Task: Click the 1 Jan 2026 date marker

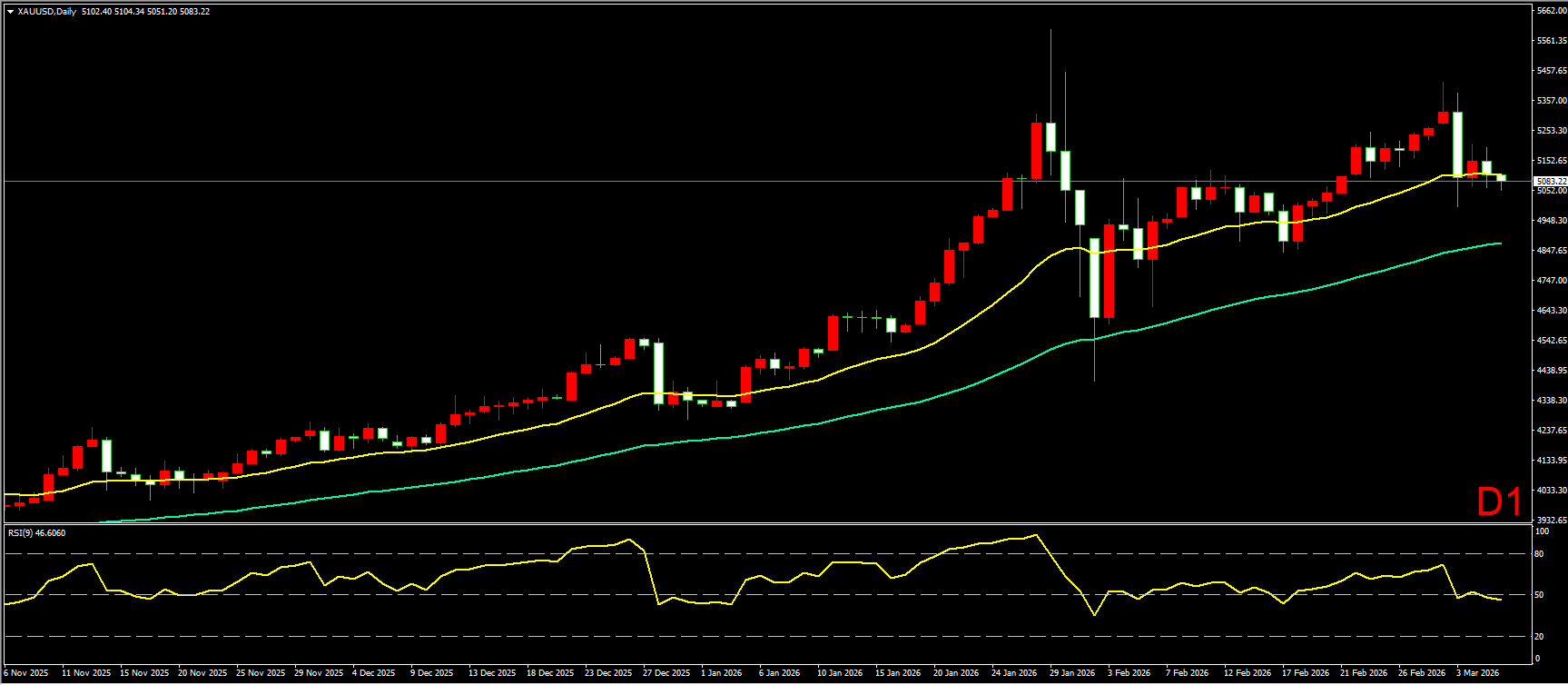Action: tap(724, 673)
